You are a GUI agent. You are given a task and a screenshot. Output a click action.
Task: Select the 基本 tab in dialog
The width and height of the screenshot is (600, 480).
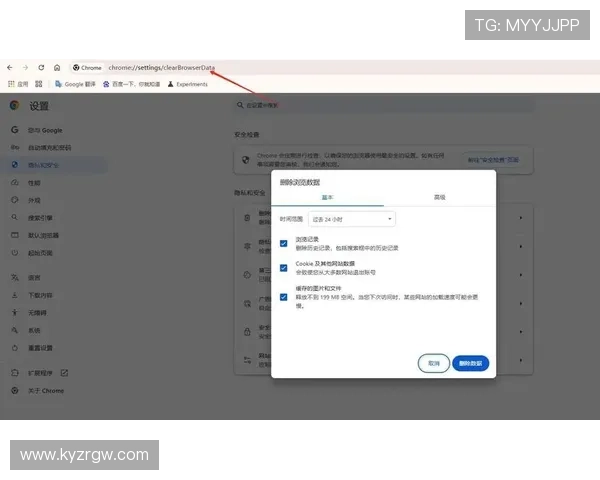(x=327, y=197)
